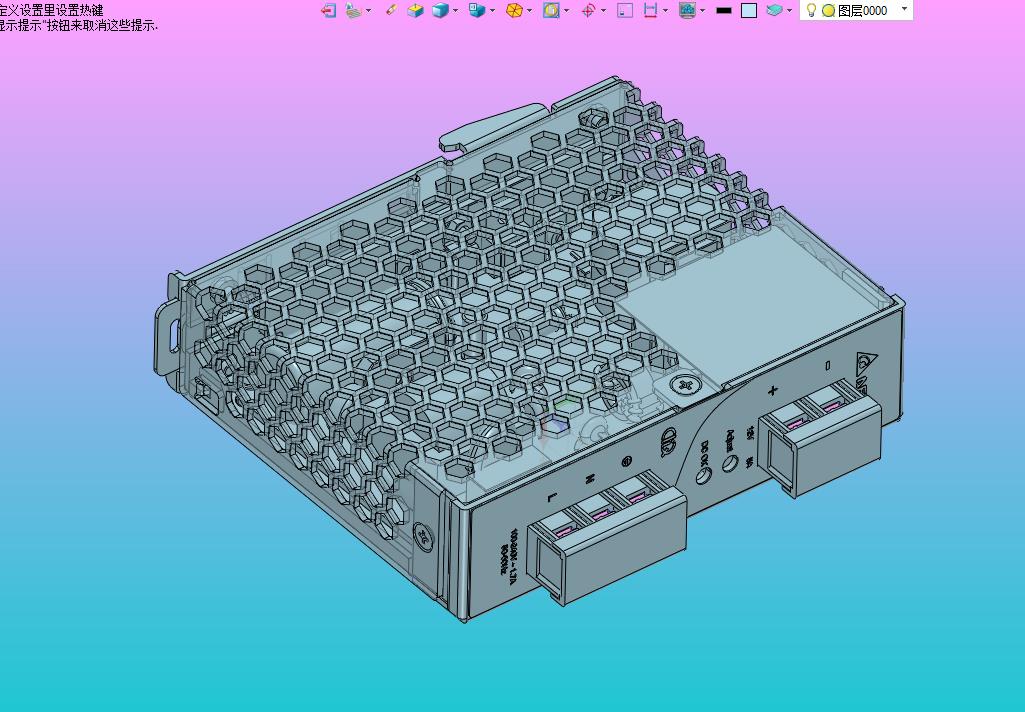Click the black line color swatch
This screenshot has width=1025, height=712.
(x=724, y=10)
